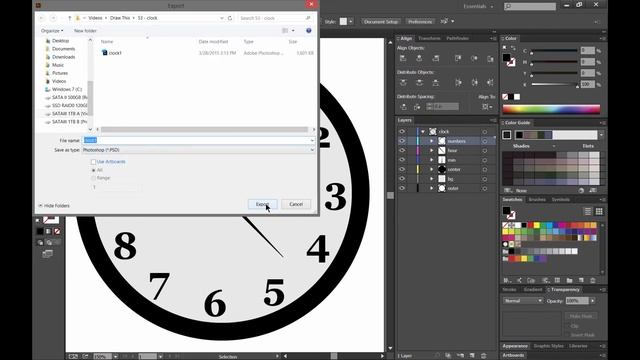
Task: Open Preferences
Action: click(420, 22)
